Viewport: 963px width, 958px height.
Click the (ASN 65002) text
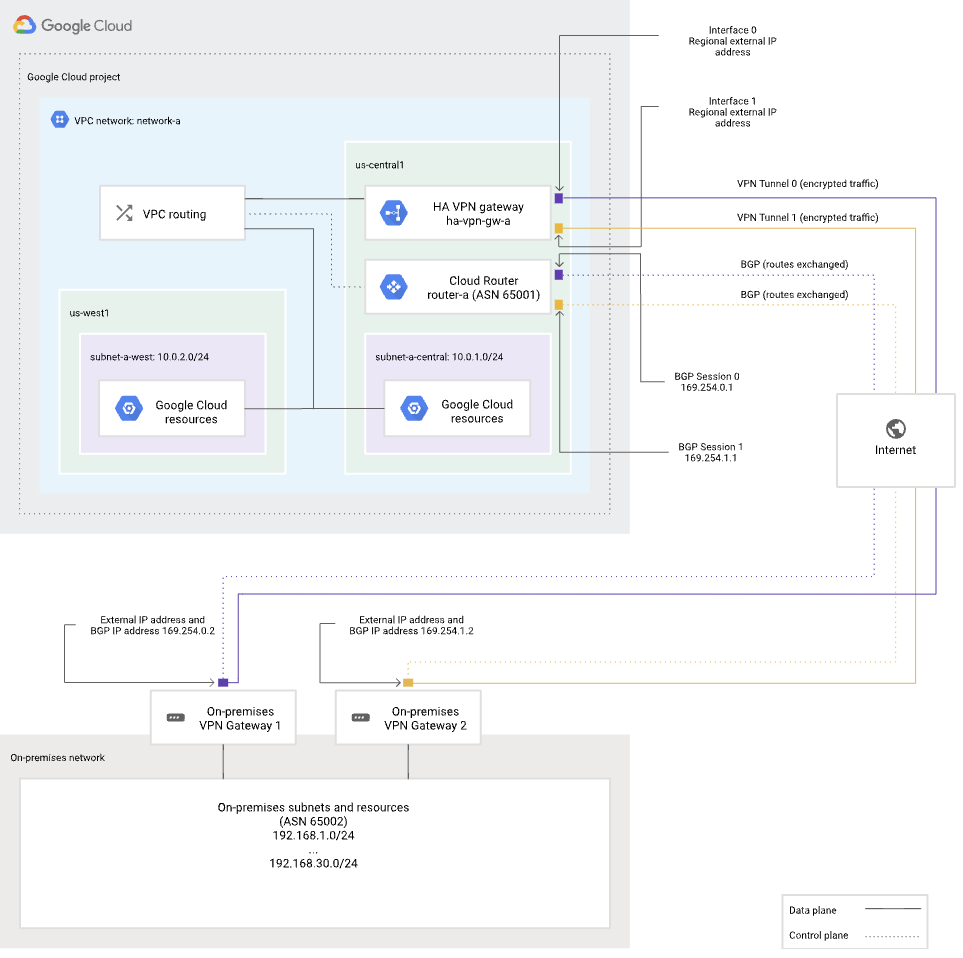[x=313, y=822]
